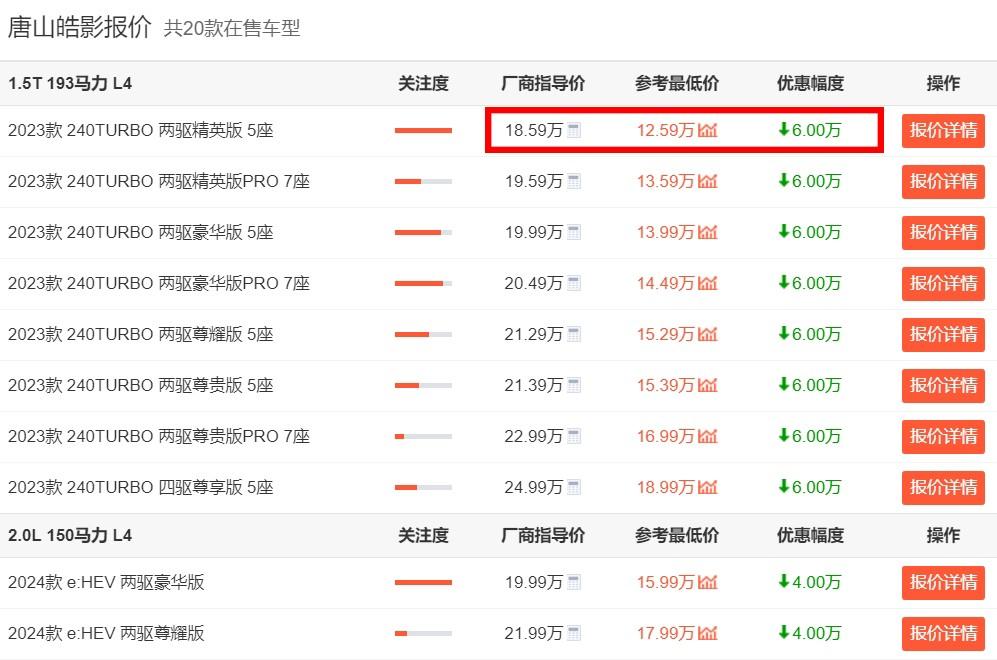Click attention bar for e:HEV 两驱尊耀版

[423, 633]
